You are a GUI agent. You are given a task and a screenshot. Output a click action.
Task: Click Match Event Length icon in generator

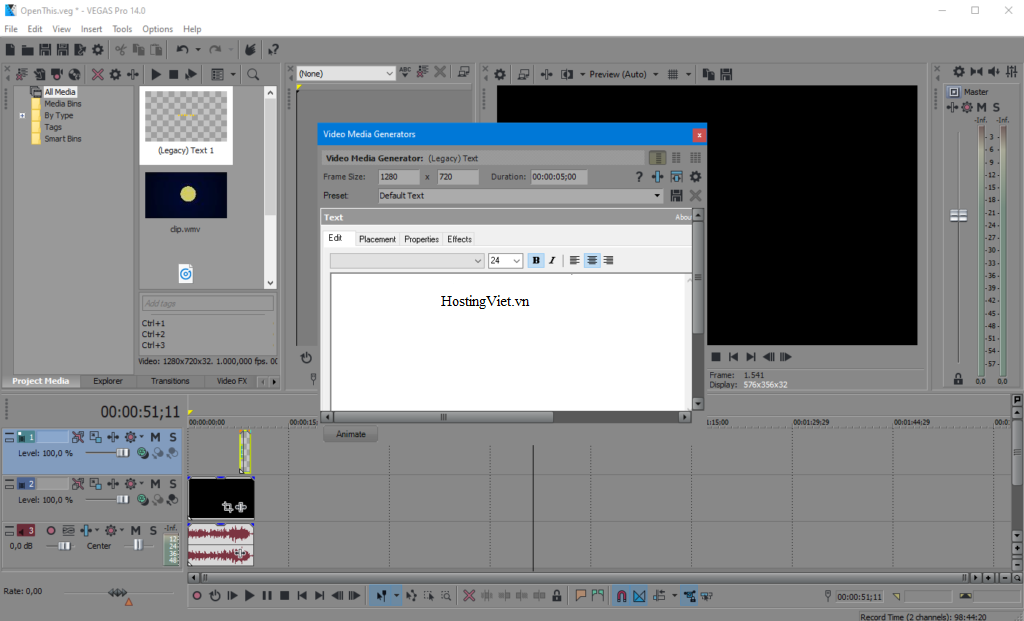point(677,177)
